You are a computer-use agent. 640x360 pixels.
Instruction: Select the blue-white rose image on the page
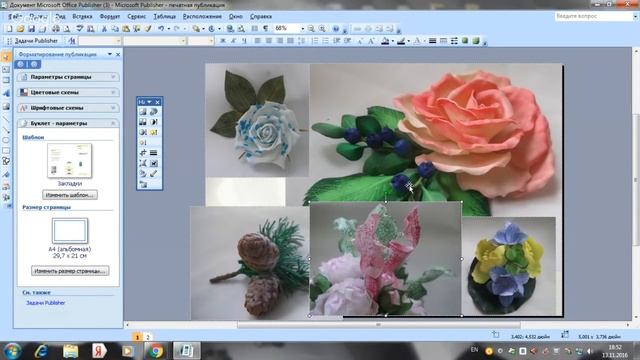[x=257, y=120]
